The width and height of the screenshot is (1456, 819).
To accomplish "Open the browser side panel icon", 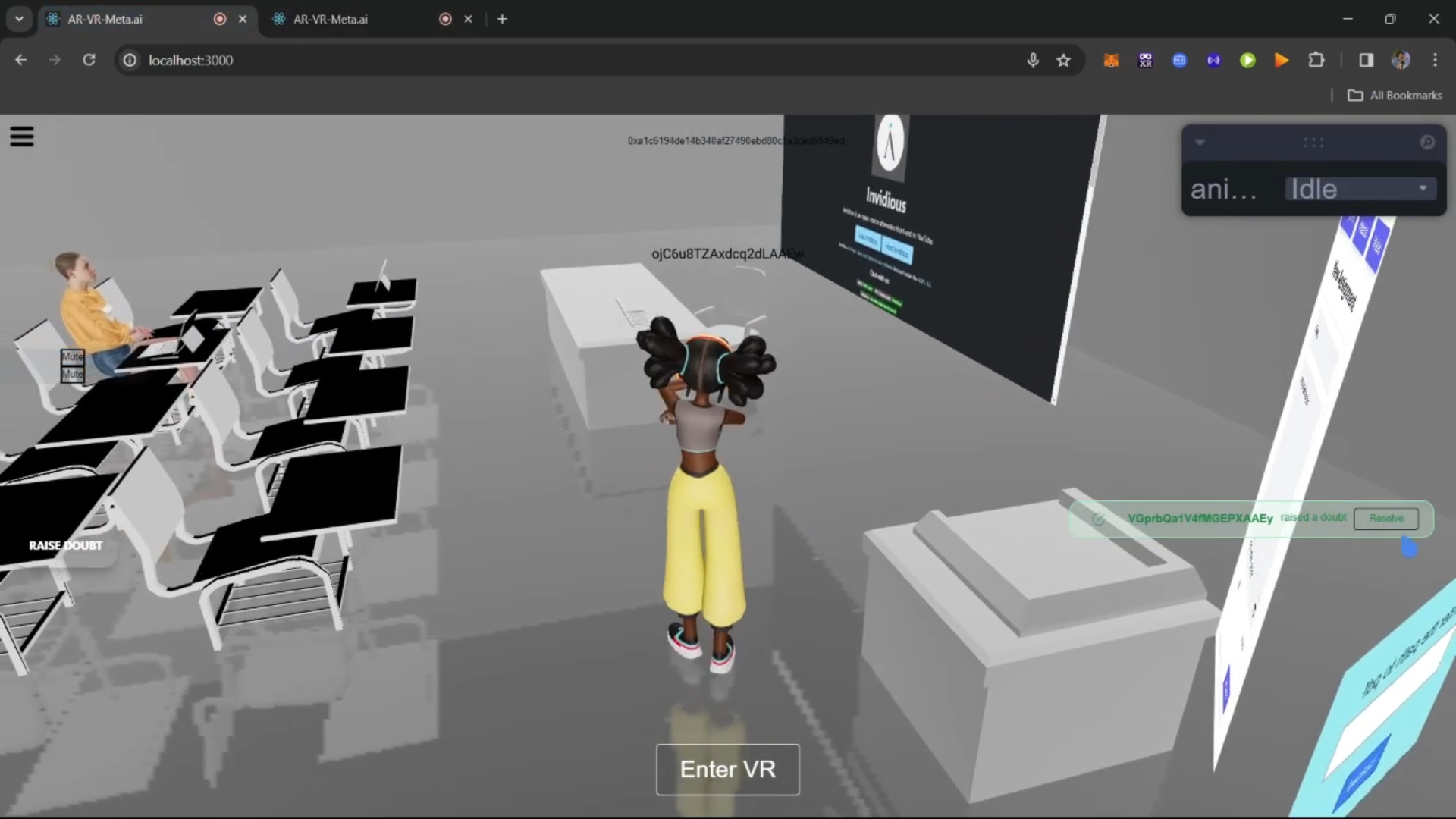I will tap(1366, 61).
